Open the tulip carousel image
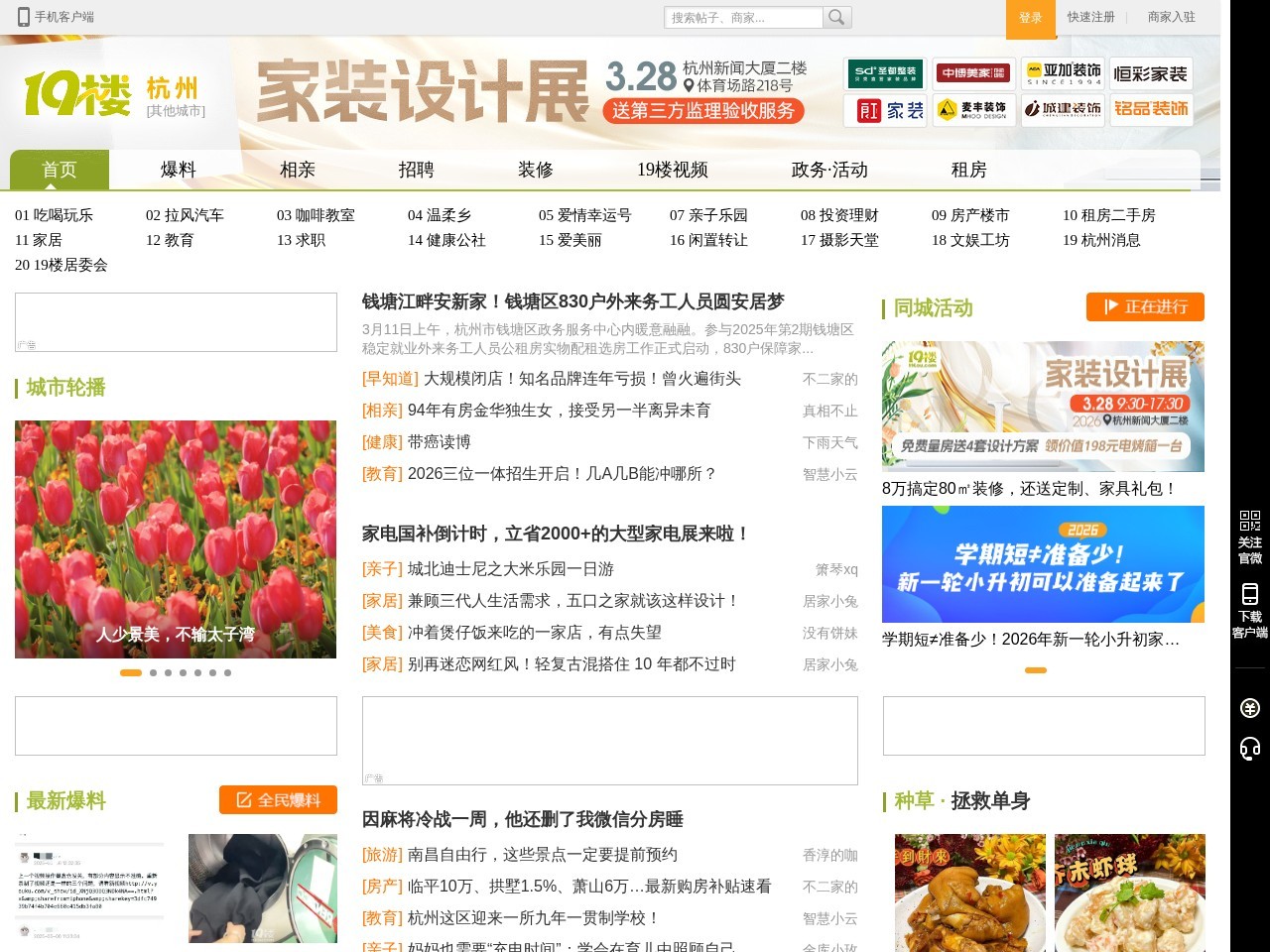The height and width of the screenshot is (952, 1270). pos(176,538)
